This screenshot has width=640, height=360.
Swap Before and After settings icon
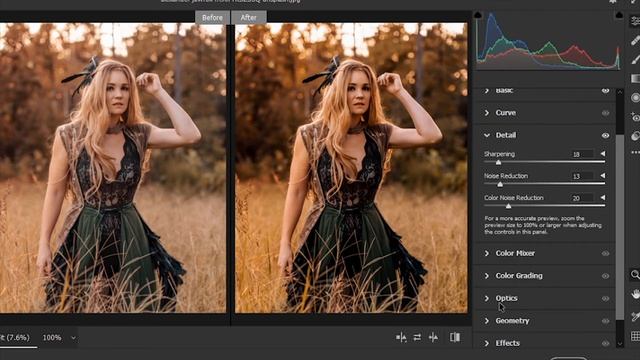[x=417, y=337]
